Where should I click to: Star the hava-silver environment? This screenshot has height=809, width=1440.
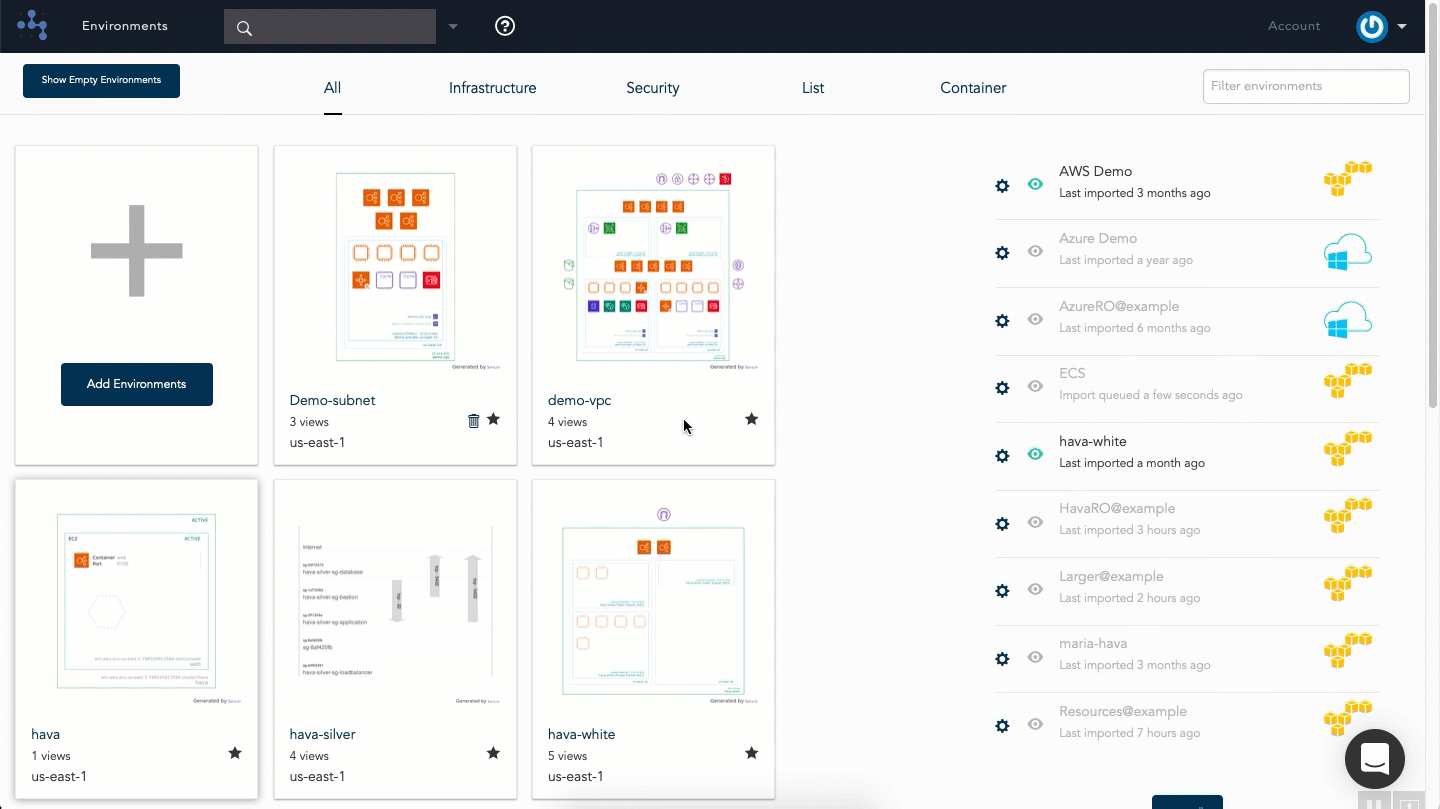[493, 753]
